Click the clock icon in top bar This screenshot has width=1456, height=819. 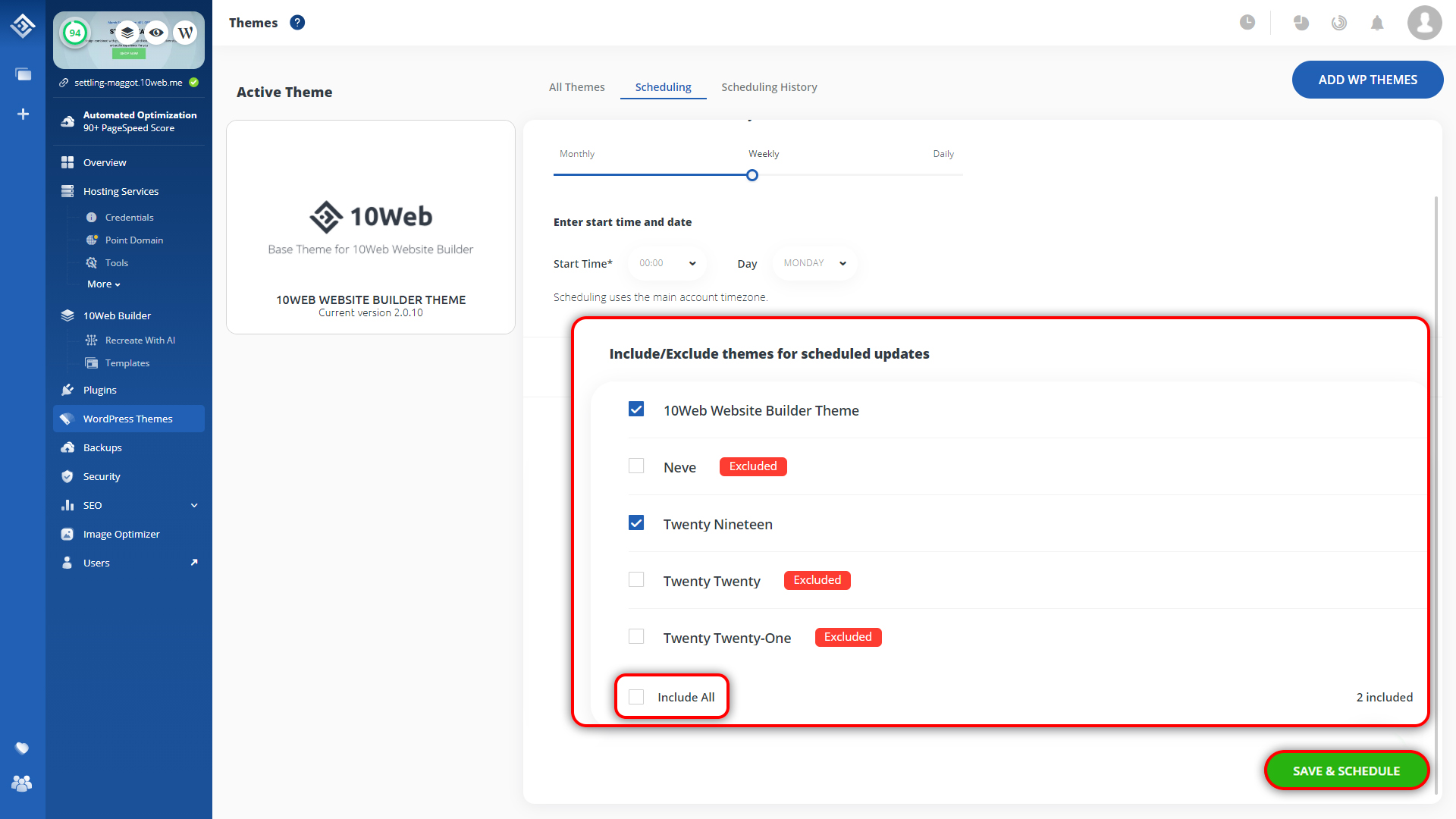point(1247,23)
